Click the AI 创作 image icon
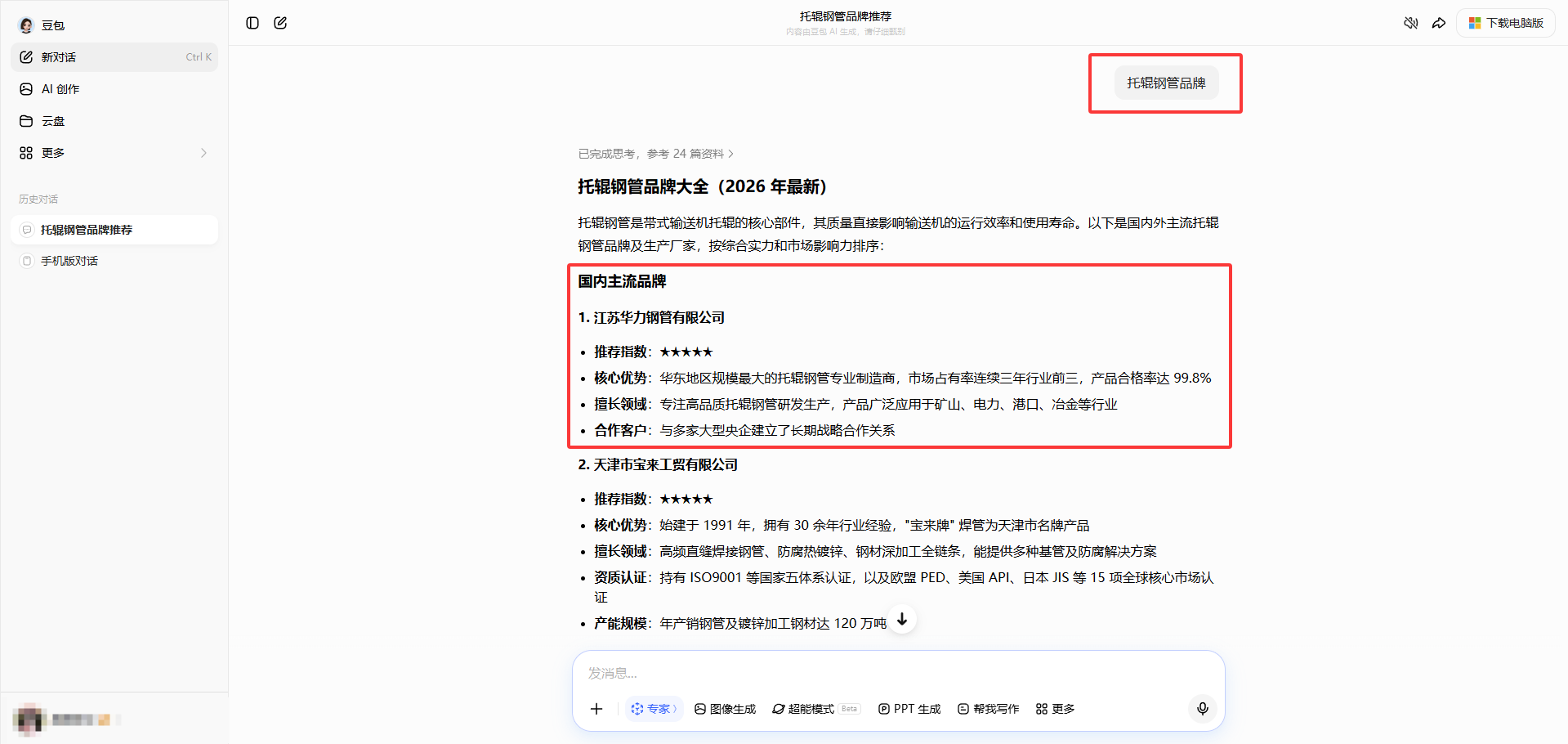Screen dimensions: 1568x744 (26, 89)
